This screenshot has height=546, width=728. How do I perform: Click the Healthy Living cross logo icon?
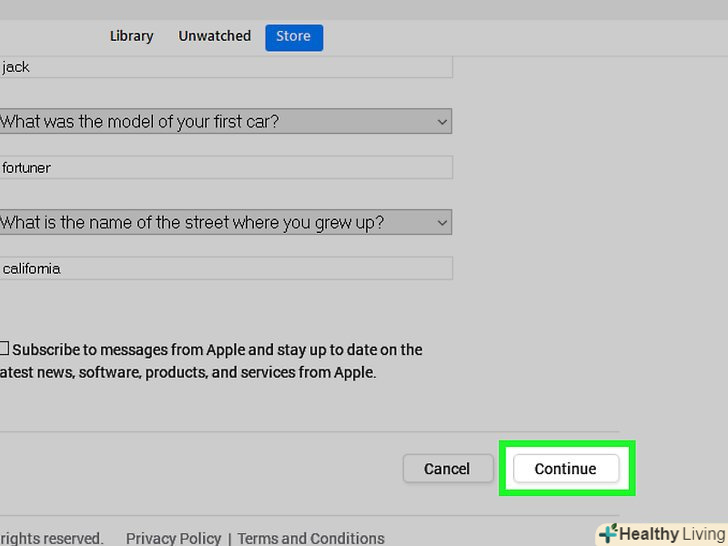coord(607,534)
